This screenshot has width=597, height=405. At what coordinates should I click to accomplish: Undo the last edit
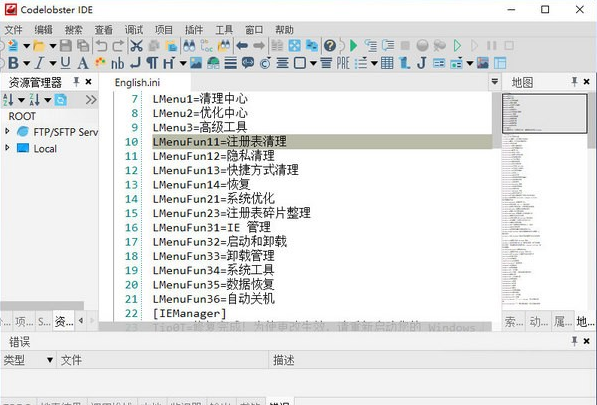point(101,46)
